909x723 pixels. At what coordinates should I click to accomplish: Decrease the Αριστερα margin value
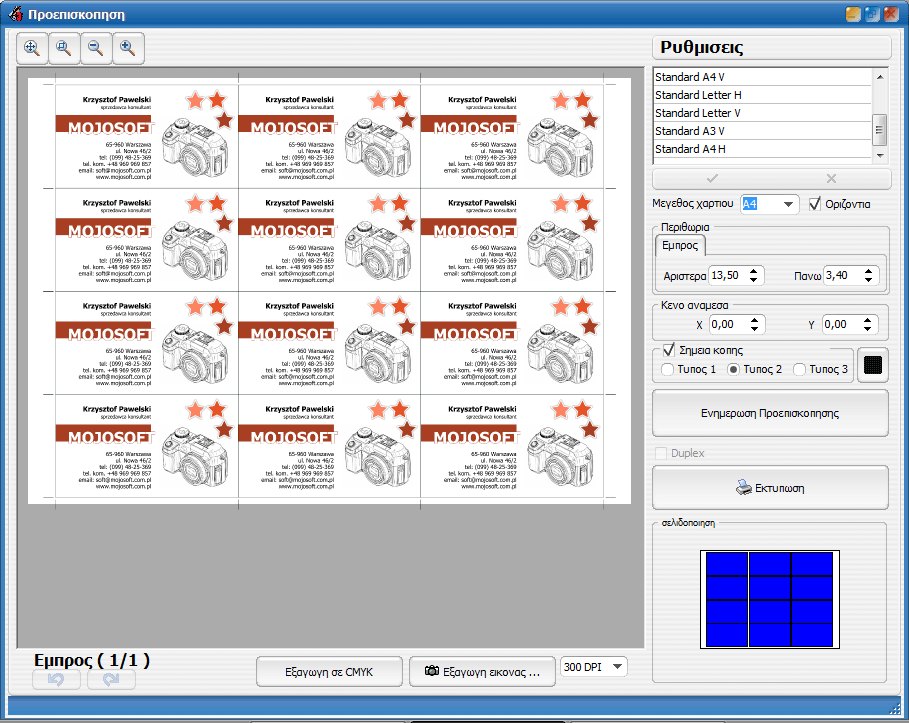(x=753, y=280)
